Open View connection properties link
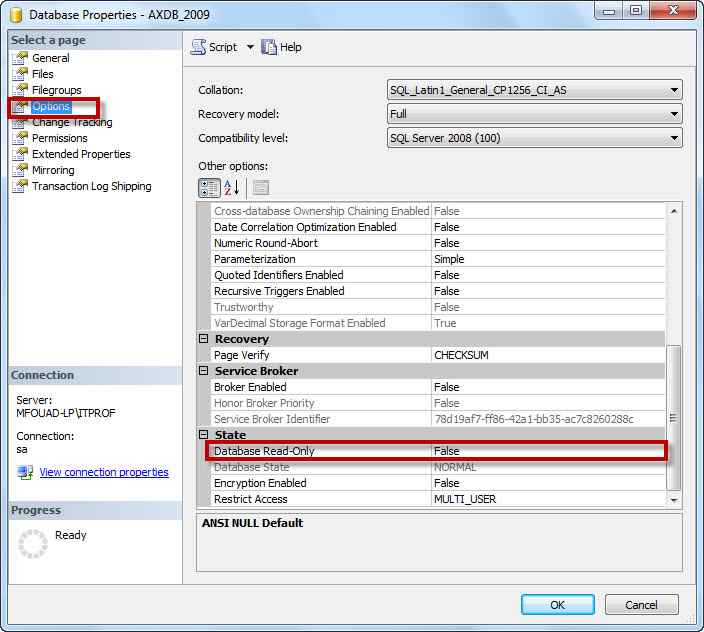 104,472
